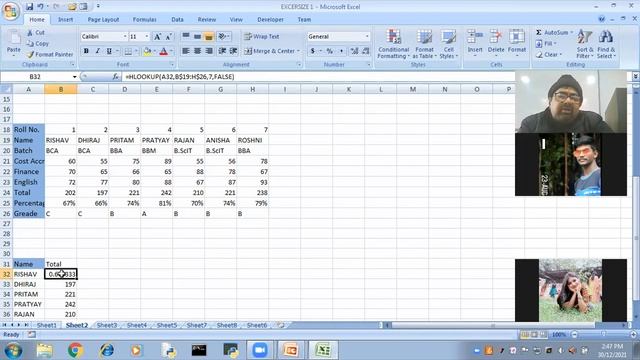Image resolution: width=640 pixels, height=360 pixels.
Task: Click Insert Function fx button
Action: (116, 77)
